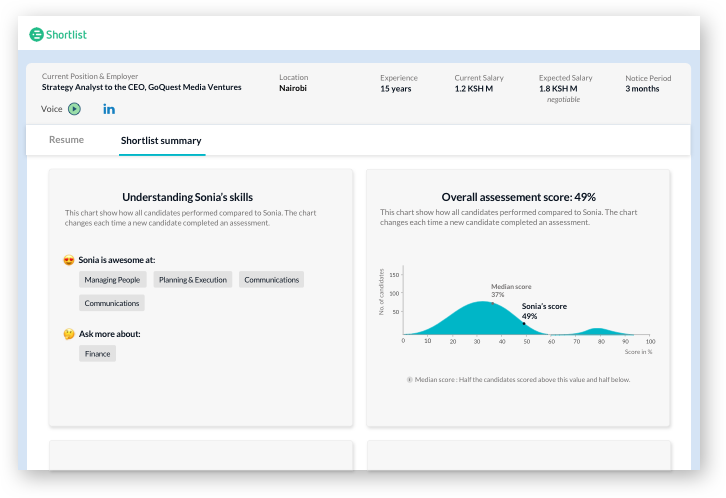The width and height of the screenshot is (726, 498).
Task: Click the Finance tag under Ask more about
Action: tap(97, 354)
